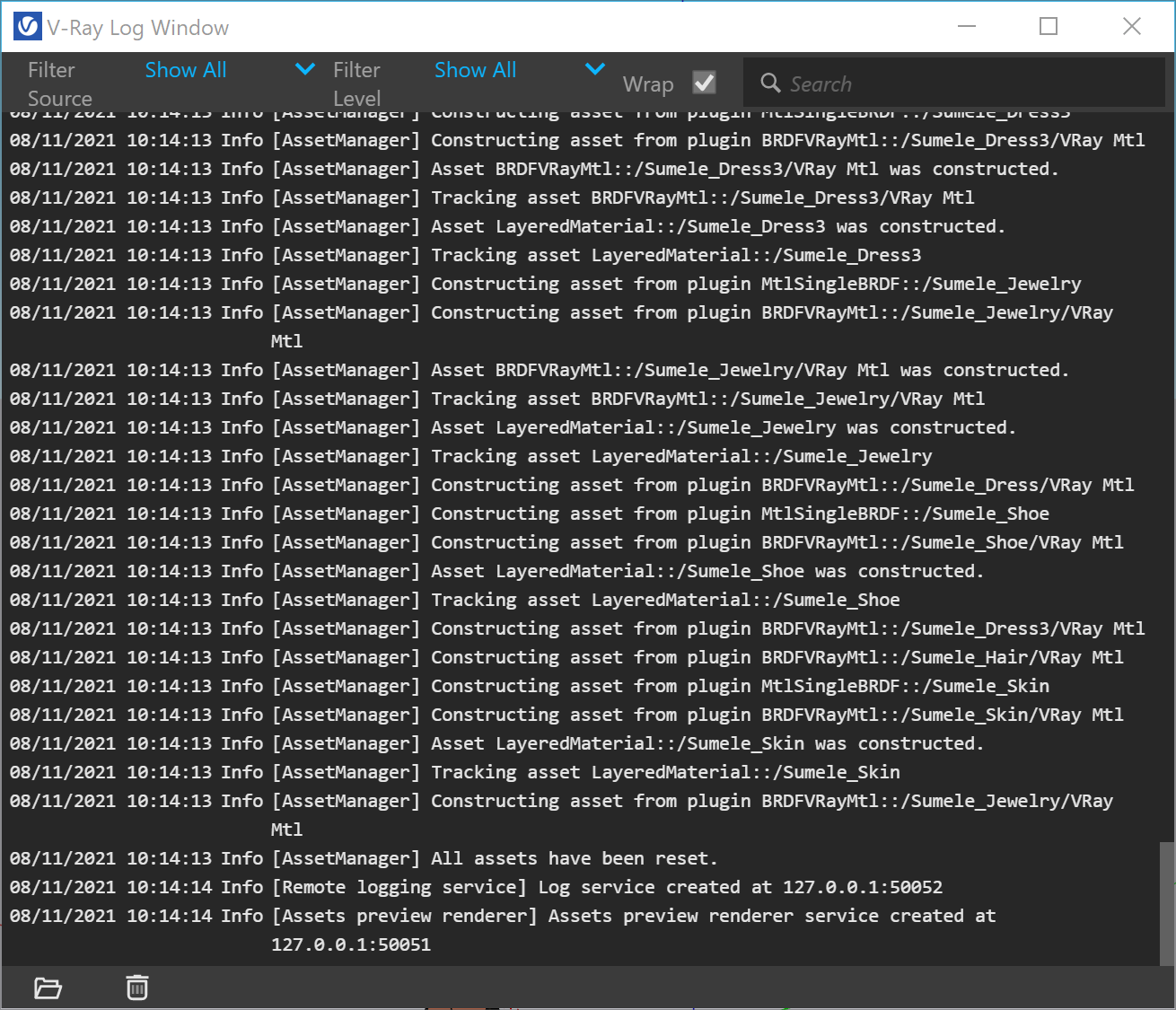Select 'BRDFVRayMtl::/Sumele_Shoe/VRay Mtl' constructing line
Image resolution: width=1176 pixels, height=1010 pixels.
pos(566,542)
